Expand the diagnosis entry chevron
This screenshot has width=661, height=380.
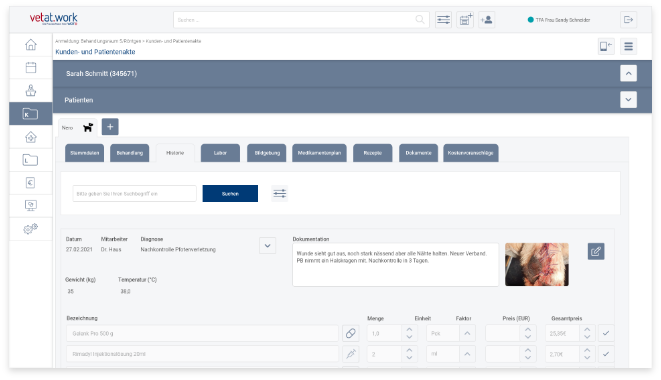pyautogui.click(x=267, y=245)
